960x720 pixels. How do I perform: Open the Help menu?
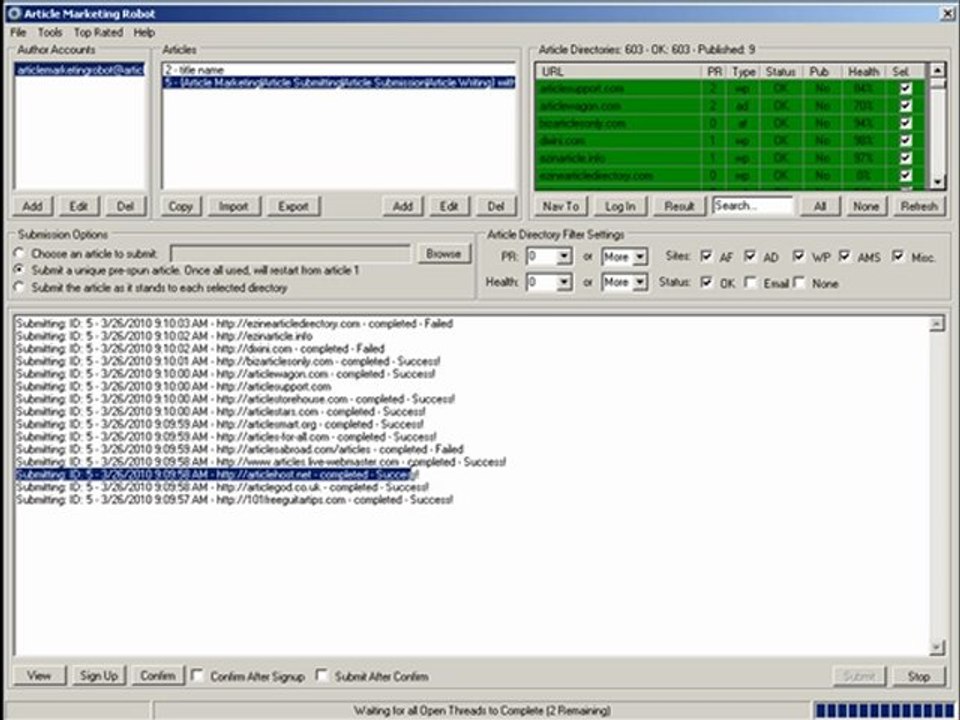click(x=144, y=32)
